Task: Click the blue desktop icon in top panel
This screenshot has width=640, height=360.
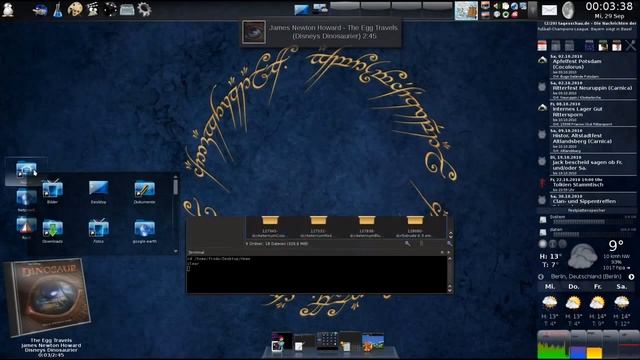Action: (x=302, y=10)
